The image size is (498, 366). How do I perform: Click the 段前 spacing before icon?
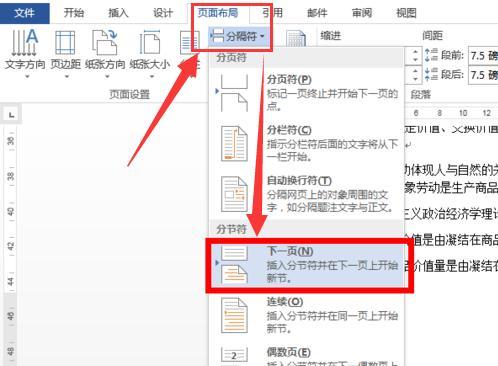pyautogui.click(x=431, y=55)
